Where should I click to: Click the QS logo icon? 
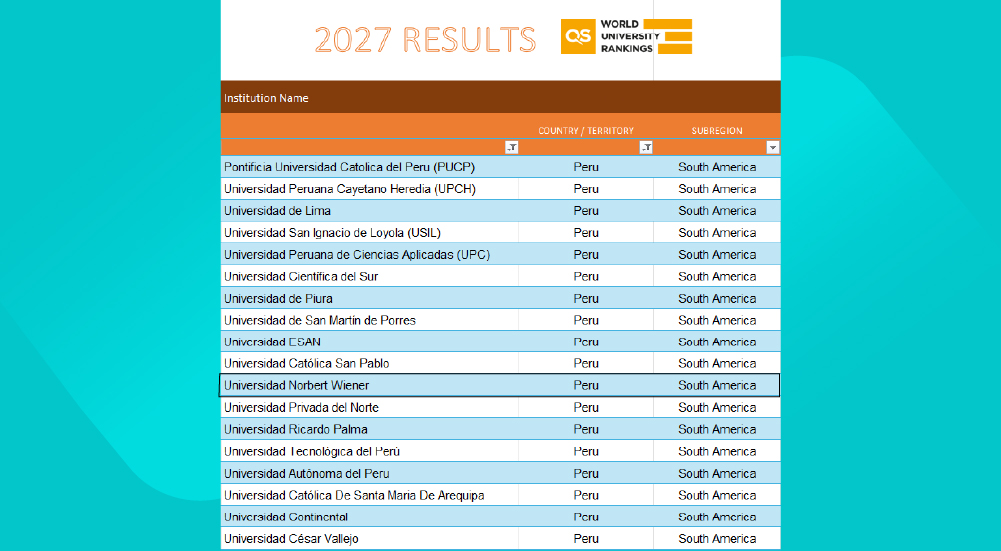(x=578, y=36)
